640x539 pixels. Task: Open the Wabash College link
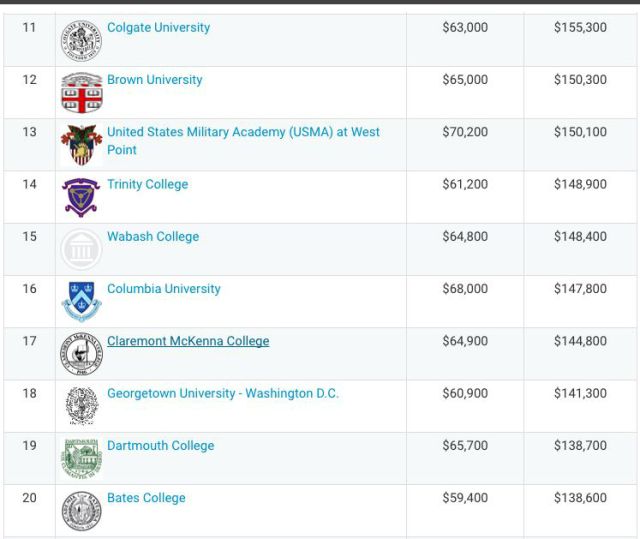153,237
